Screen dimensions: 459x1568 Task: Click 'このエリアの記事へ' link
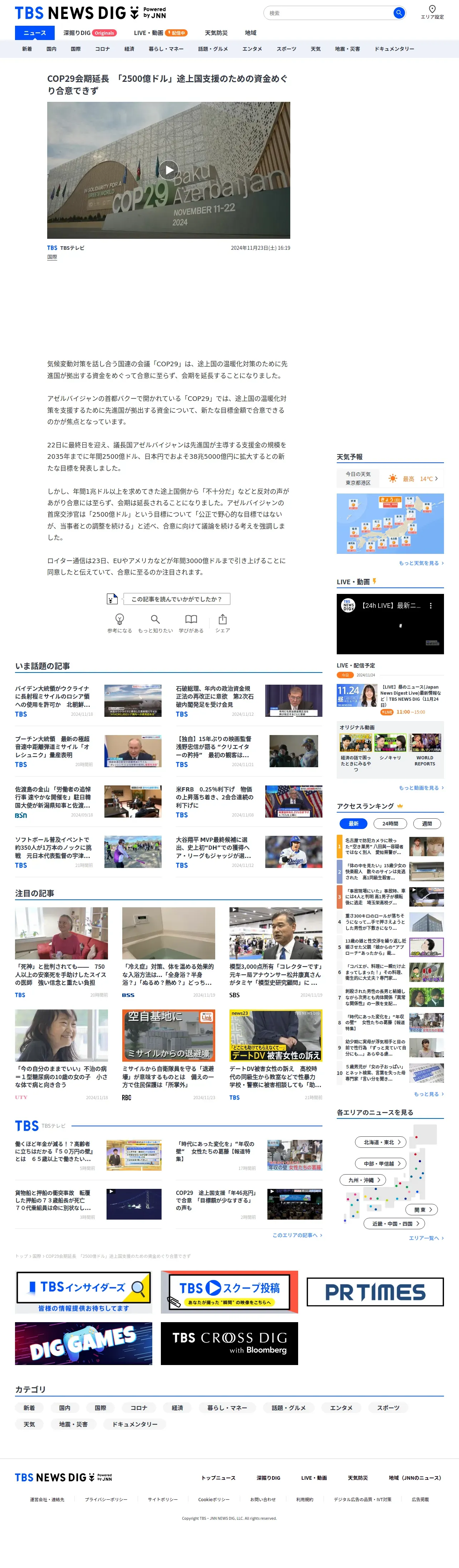[297, 1235]
